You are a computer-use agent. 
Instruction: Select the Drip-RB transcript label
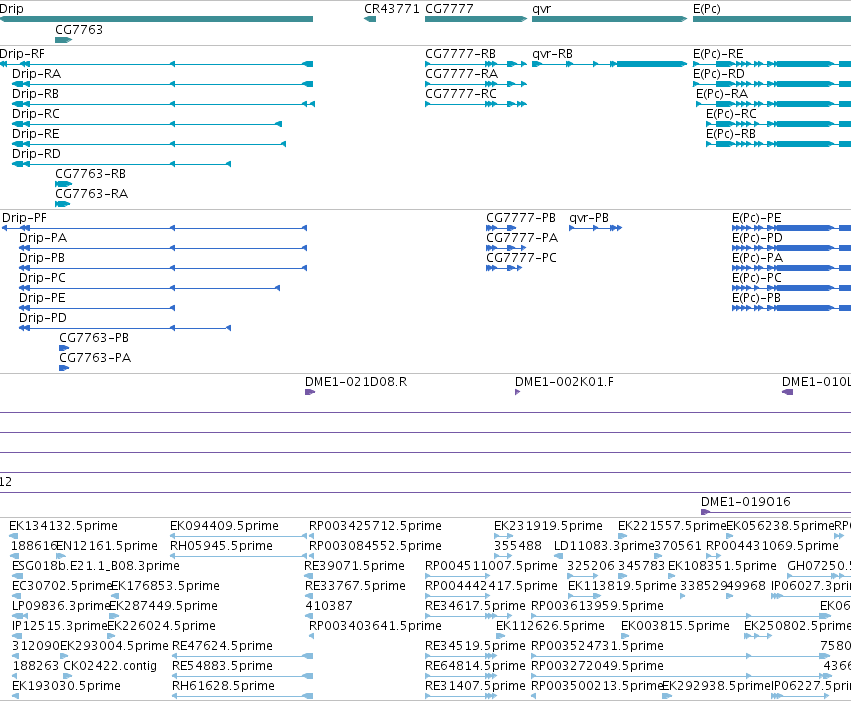click(x=35, y=94)
